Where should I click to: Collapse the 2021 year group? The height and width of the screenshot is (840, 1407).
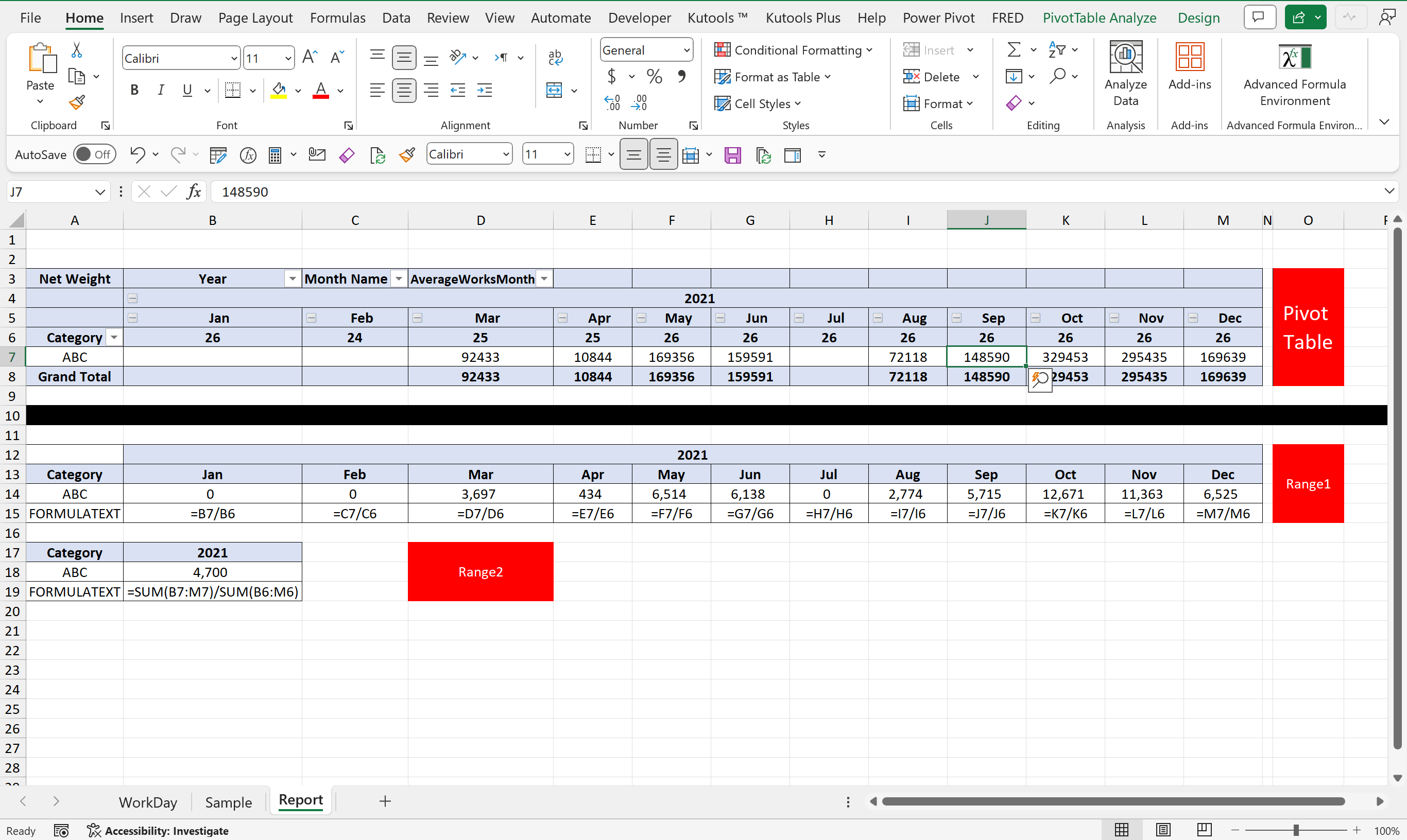[132, 299]
